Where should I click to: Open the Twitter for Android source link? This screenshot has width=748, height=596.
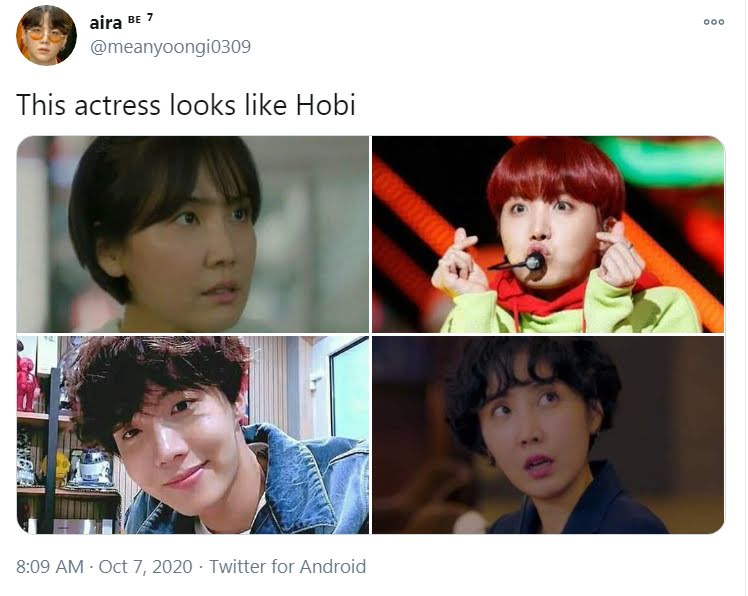pos(288,566)
